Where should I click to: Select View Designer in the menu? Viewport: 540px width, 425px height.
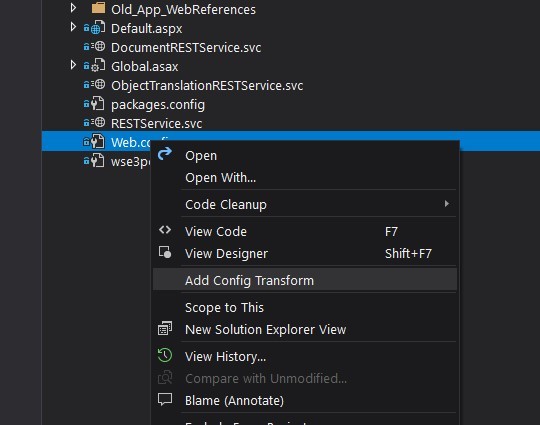(x=305, y=253)
